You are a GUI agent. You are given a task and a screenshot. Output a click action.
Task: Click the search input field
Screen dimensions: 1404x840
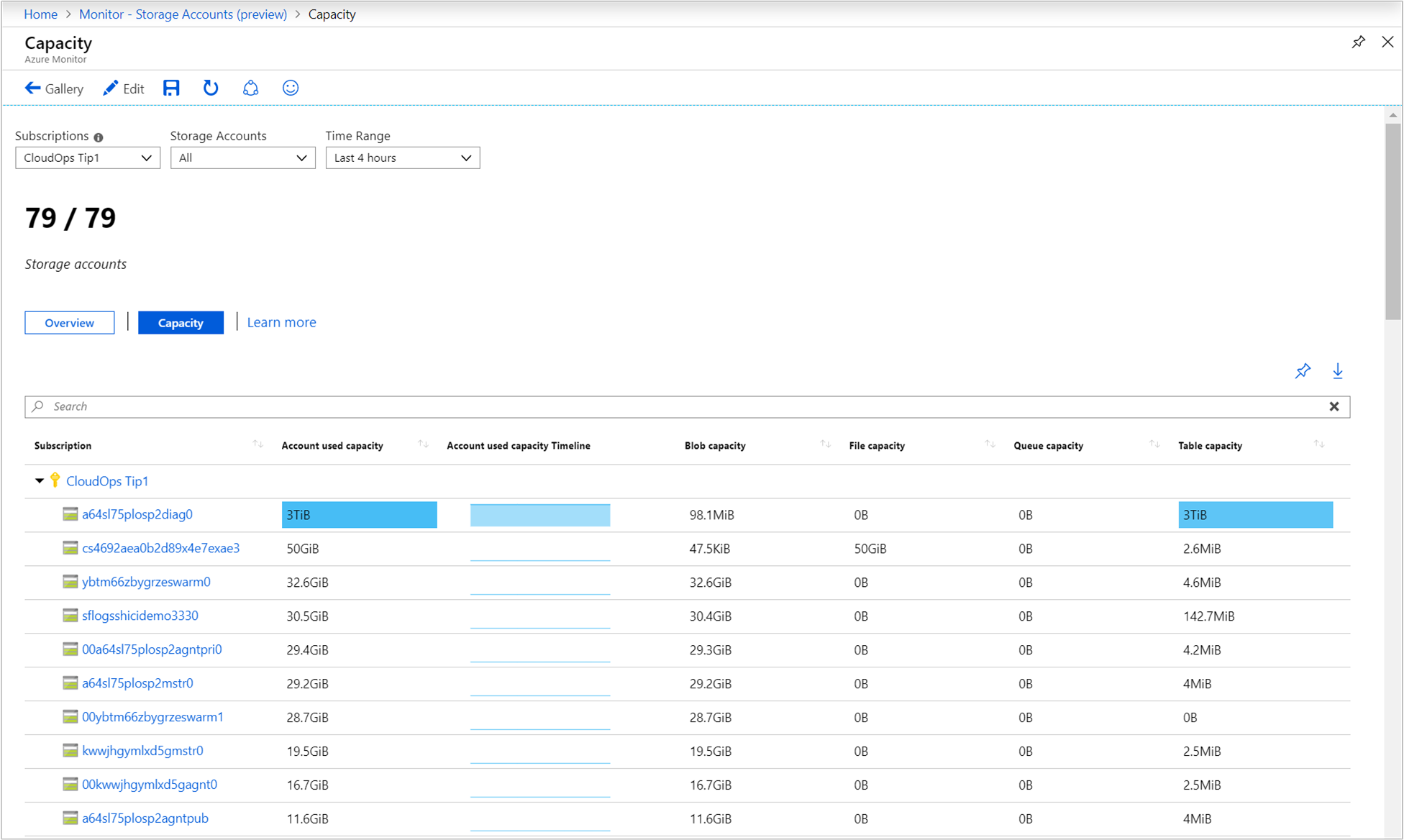[686, 405]
